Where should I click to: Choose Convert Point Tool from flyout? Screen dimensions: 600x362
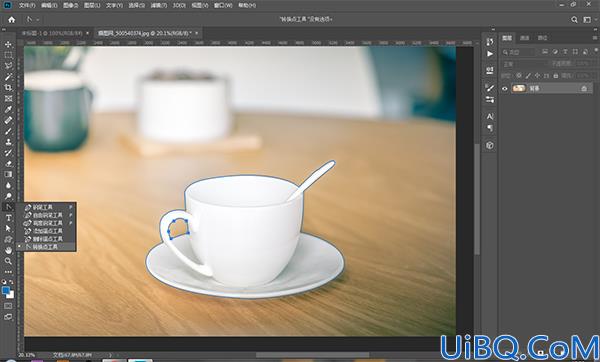(x=47, y=247)
